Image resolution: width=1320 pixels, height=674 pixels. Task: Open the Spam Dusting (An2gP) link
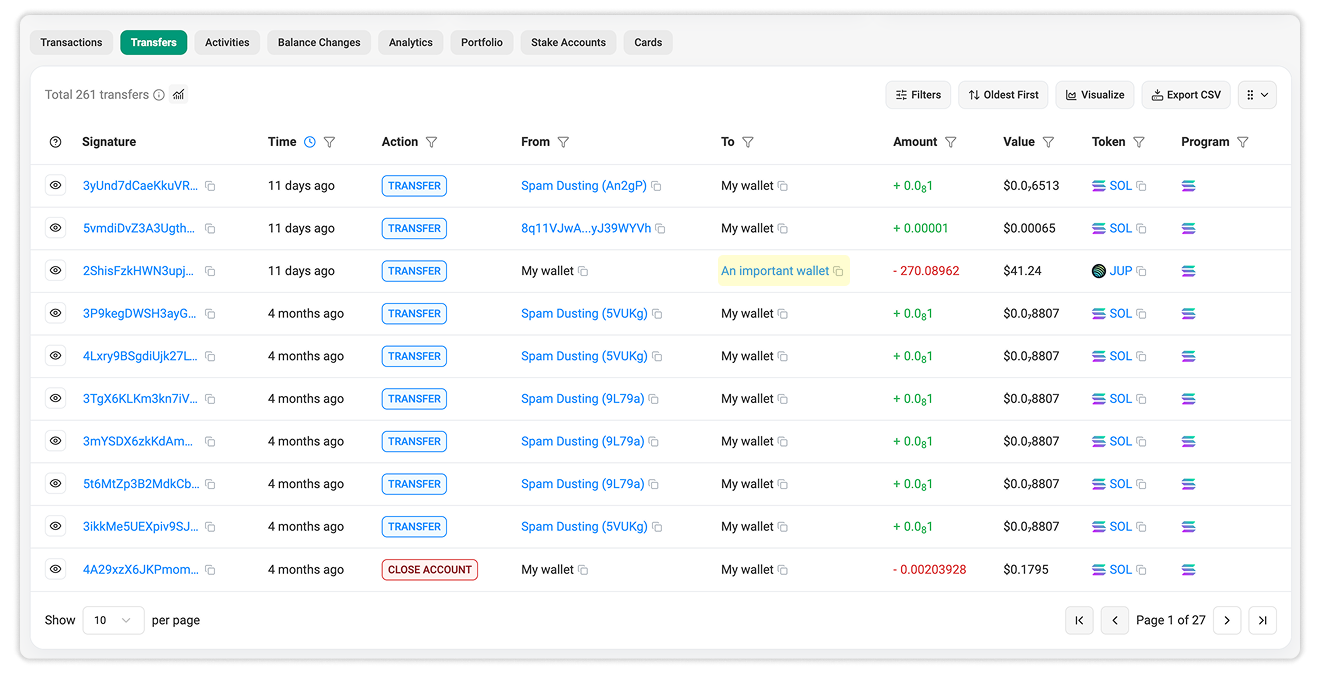pyautogui.click(x=584, y=185)
